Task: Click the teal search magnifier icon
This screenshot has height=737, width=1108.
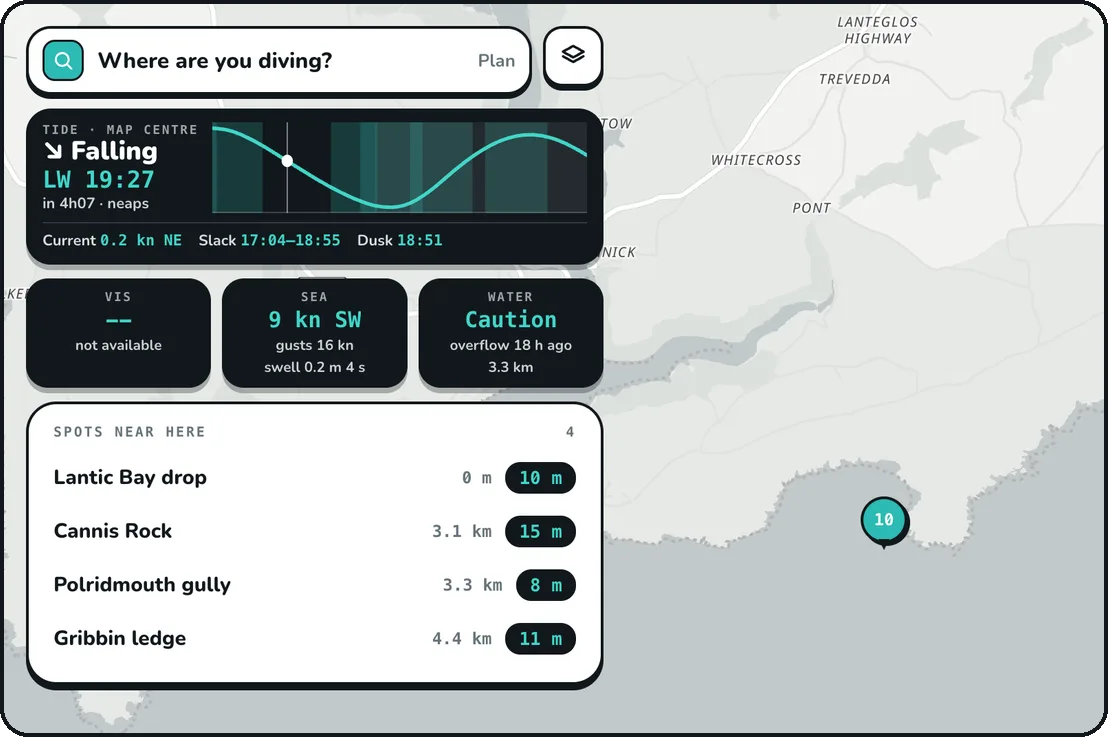Action: pyautogui.click(x=63, y=60)
